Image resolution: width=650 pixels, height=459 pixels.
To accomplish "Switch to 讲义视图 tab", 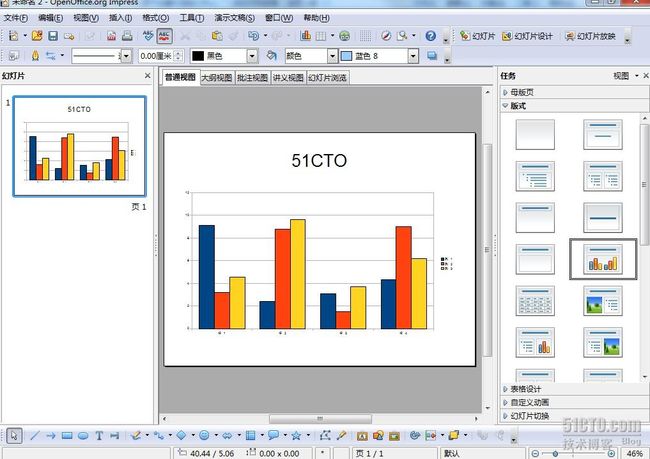I will (288, 78).
